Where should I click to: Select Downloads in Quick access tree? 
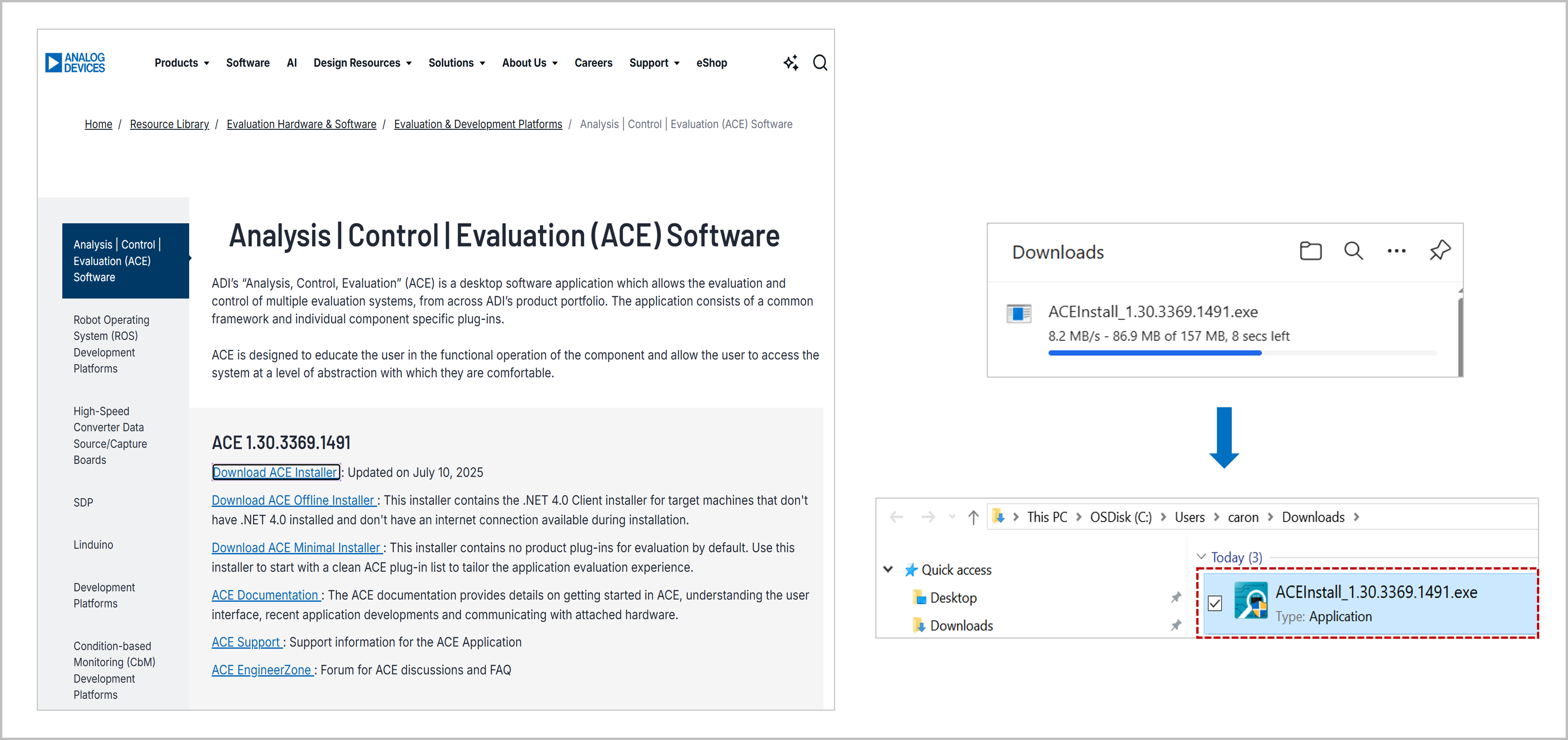pos(961,626)
